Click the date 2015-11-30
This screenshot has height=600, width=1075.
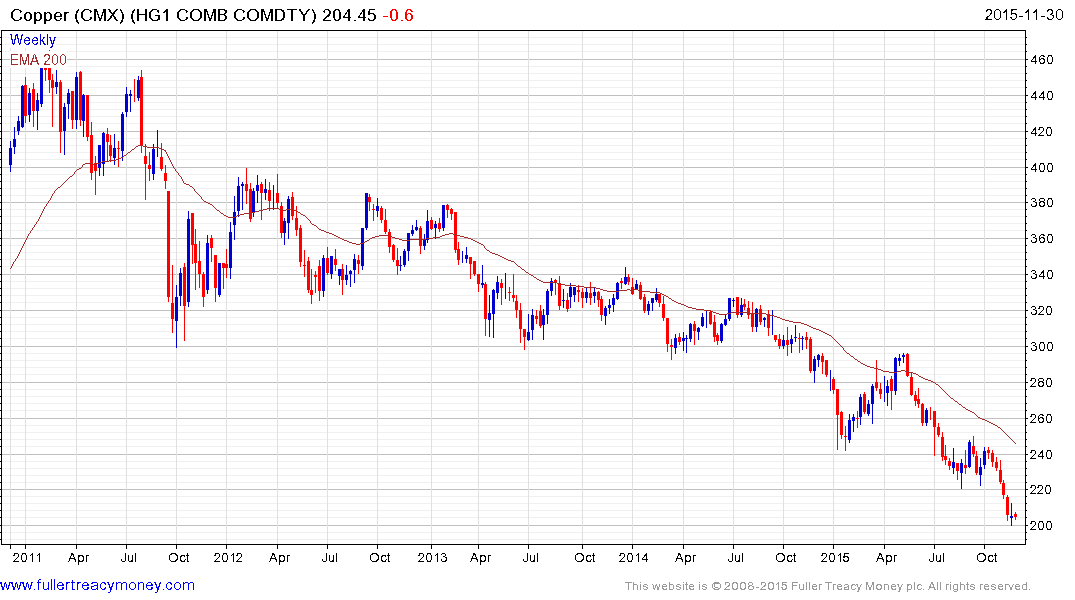1024,14
